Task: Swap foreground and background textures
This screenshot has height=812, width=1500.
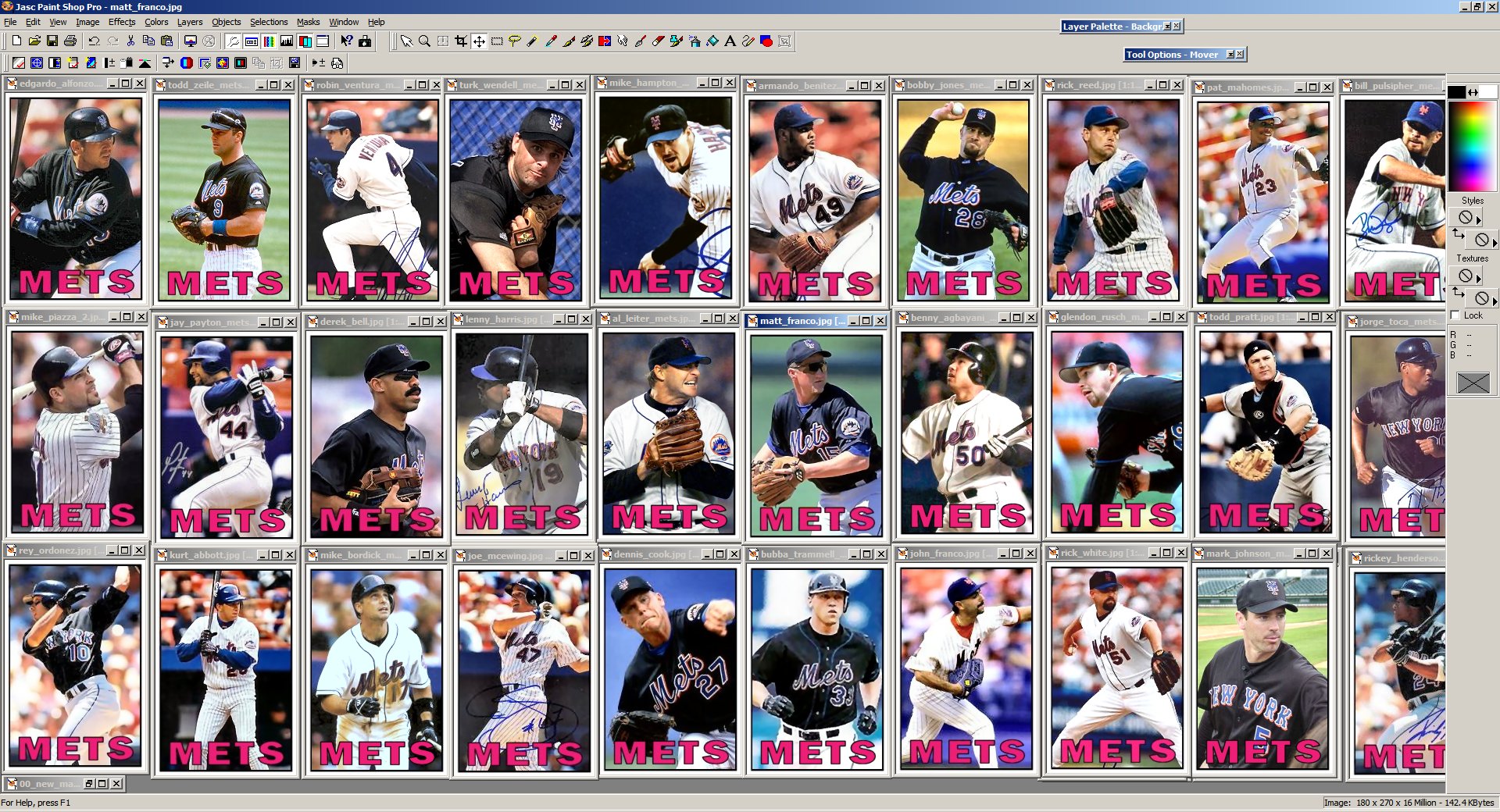Action: [x=1458, y=292]
